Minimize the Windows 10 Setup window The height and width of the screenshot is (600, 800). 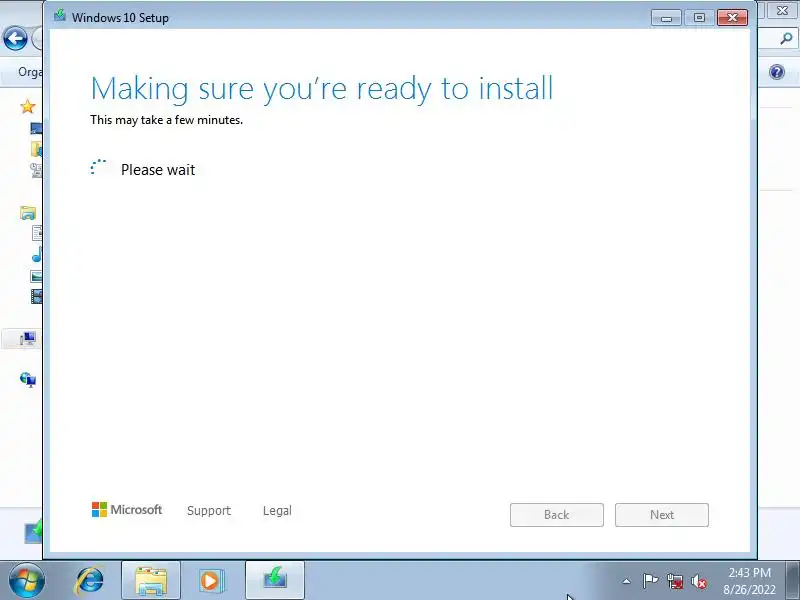click(x=666, y=18)
